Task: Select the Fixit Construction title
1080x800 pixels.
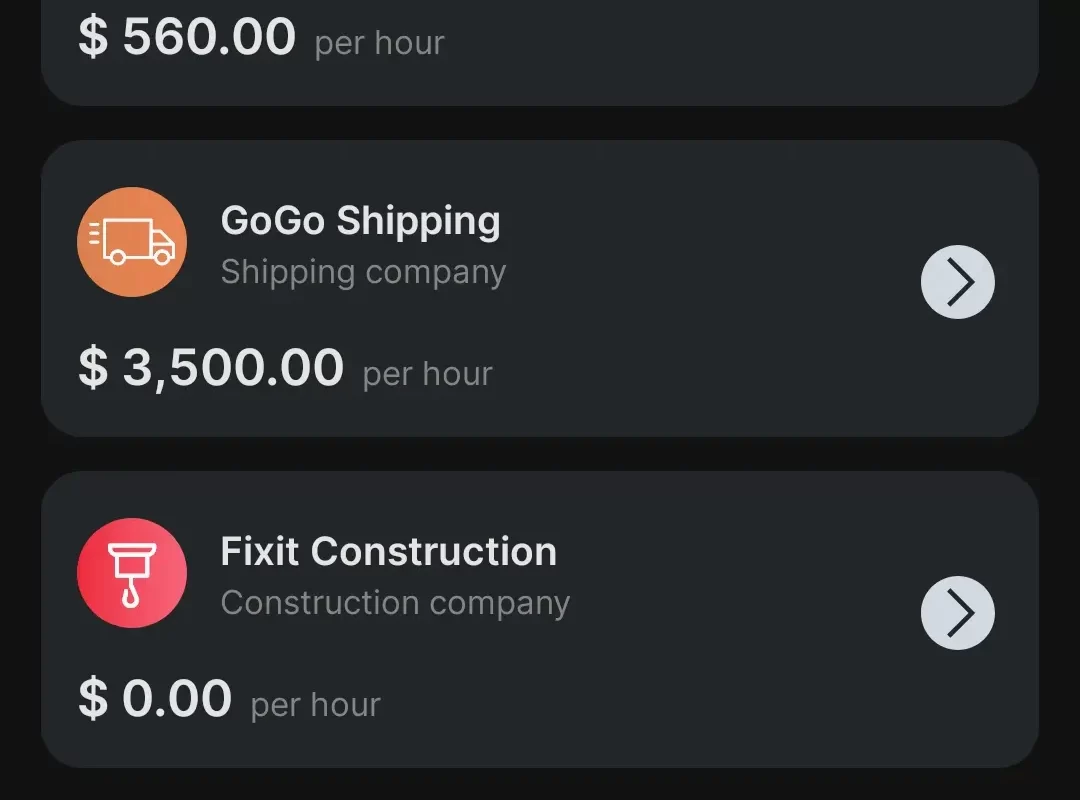Action: [x=388, y=552]
